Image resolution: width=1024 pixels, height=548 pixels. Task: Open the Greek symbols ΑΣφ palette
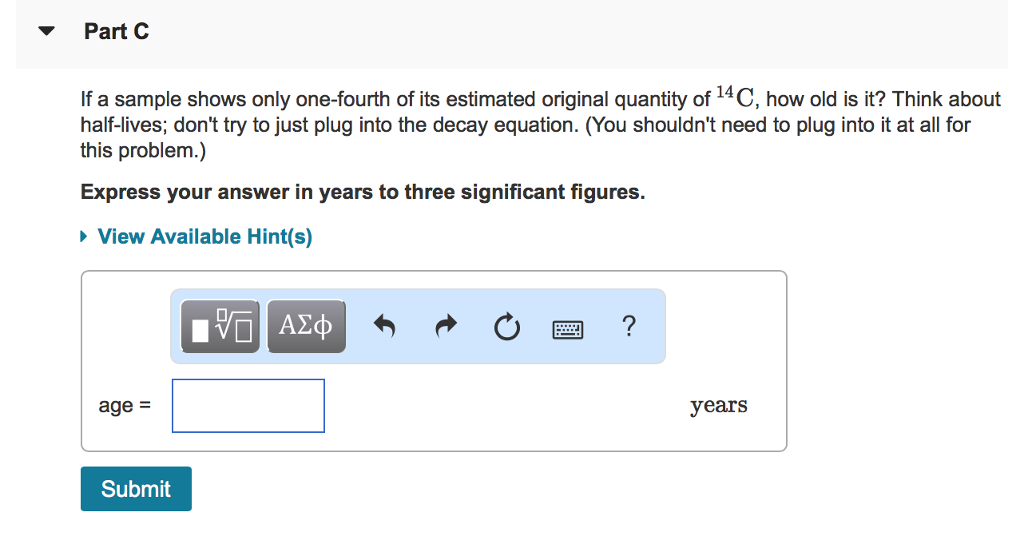pyautogui.click(x=306, y=326)
